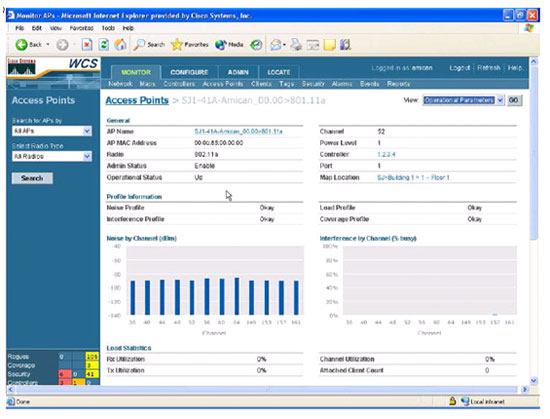550x419 pixels.
Task: Click the horizontal scrollbar left arrow
Action: tap(11, 390)
